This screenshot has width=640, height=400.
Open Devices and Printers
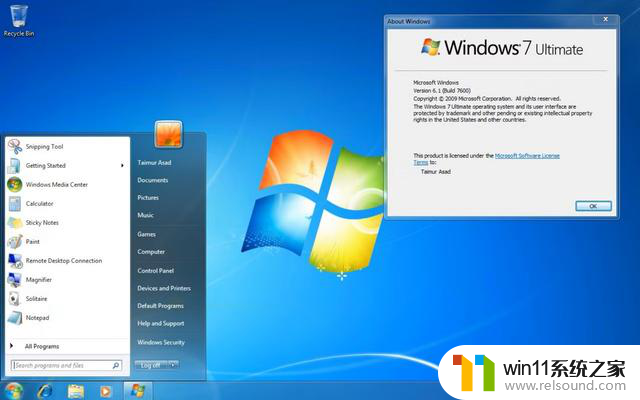coord(164,288)
